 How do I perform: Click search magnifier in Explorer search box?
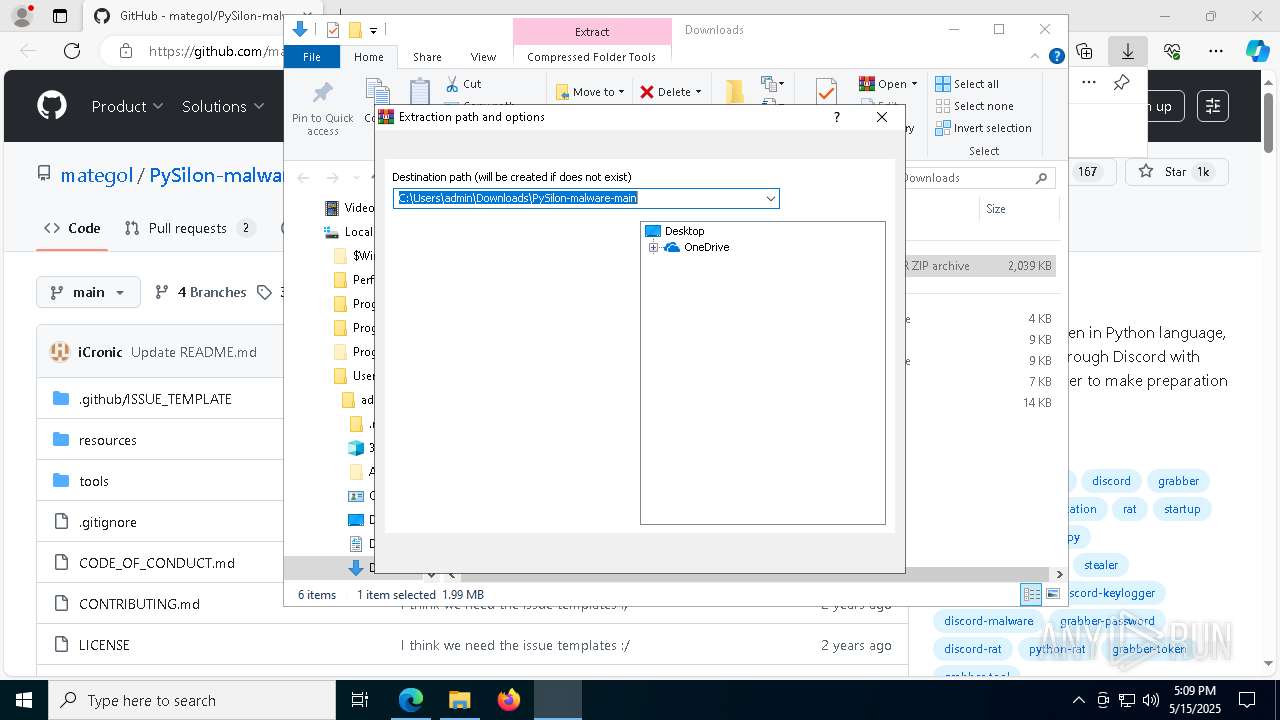1042,178
